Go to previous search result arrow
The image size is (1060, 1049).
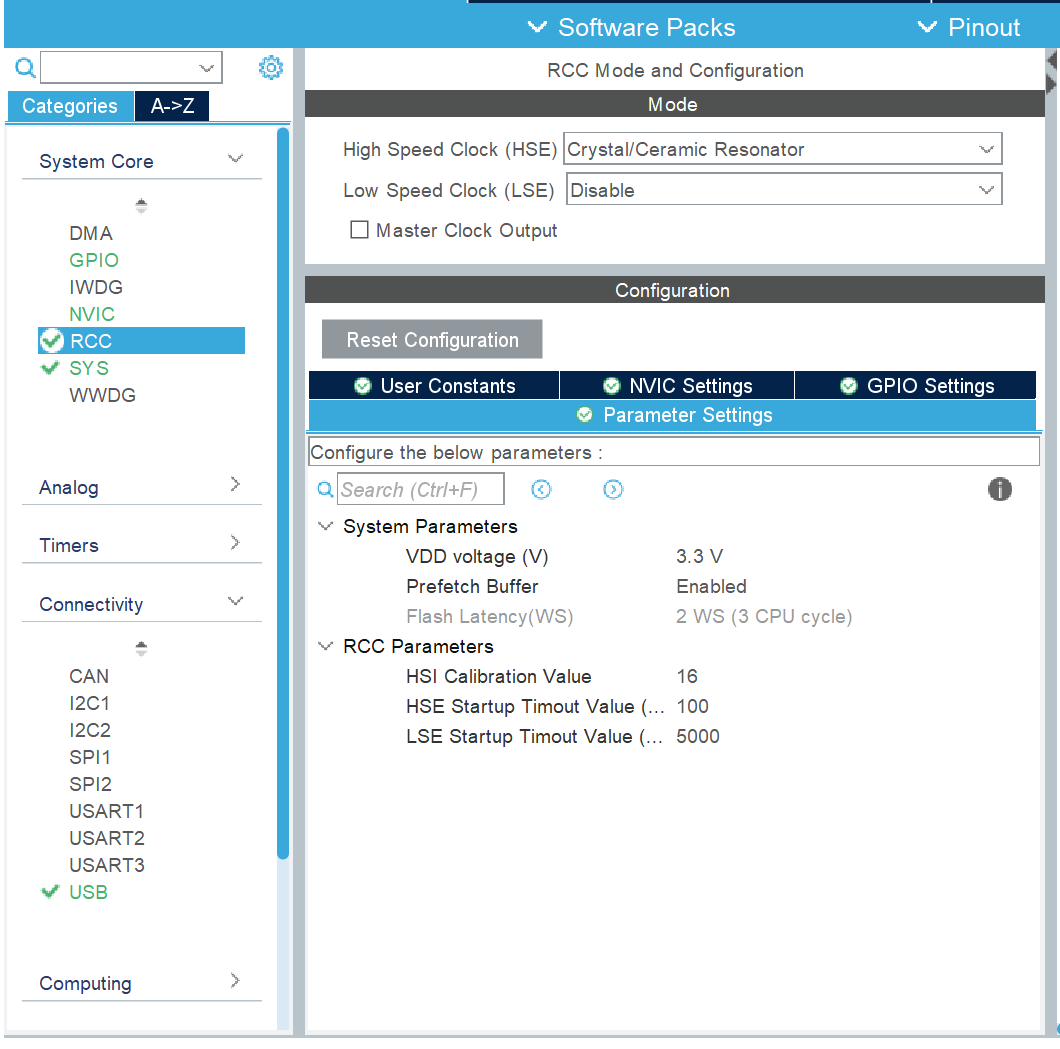[541, 489]
